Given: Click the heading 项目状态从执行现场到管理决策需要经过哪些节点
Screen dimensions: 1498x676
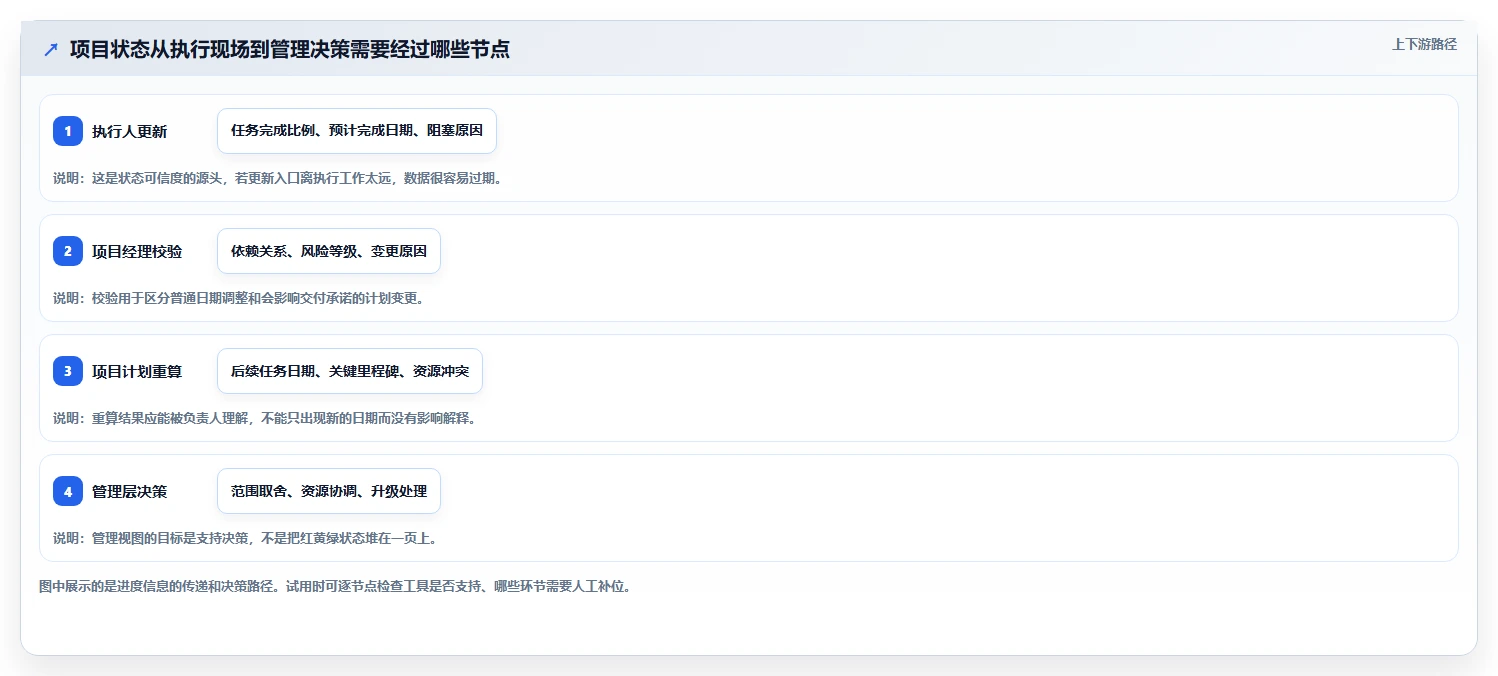Looking at the screenshot, I should pos(290,50).
